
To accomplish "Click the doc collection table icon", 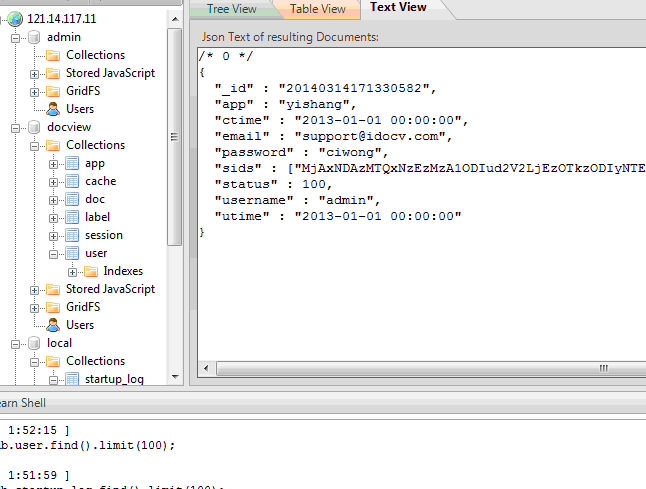I will [x=72, y=199].
